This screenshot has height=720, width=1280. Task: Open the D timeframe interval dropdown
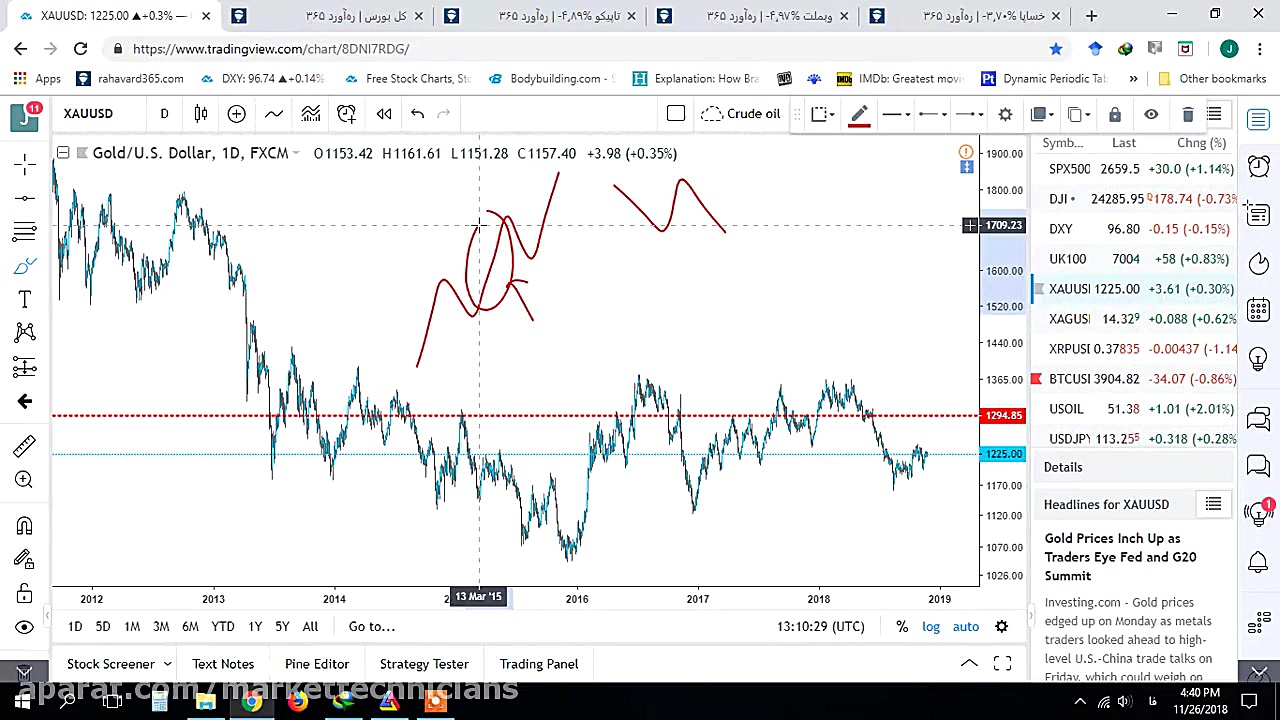pos(164,114)
